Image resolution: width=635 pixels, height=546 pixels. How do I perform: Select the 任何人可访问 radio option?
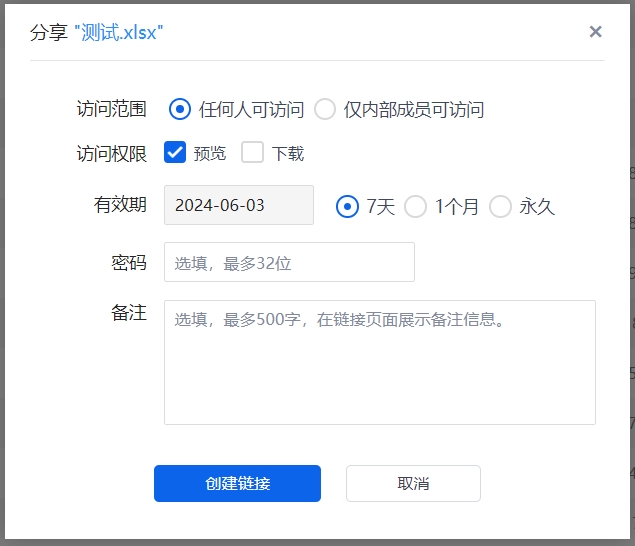pos(180,109)
